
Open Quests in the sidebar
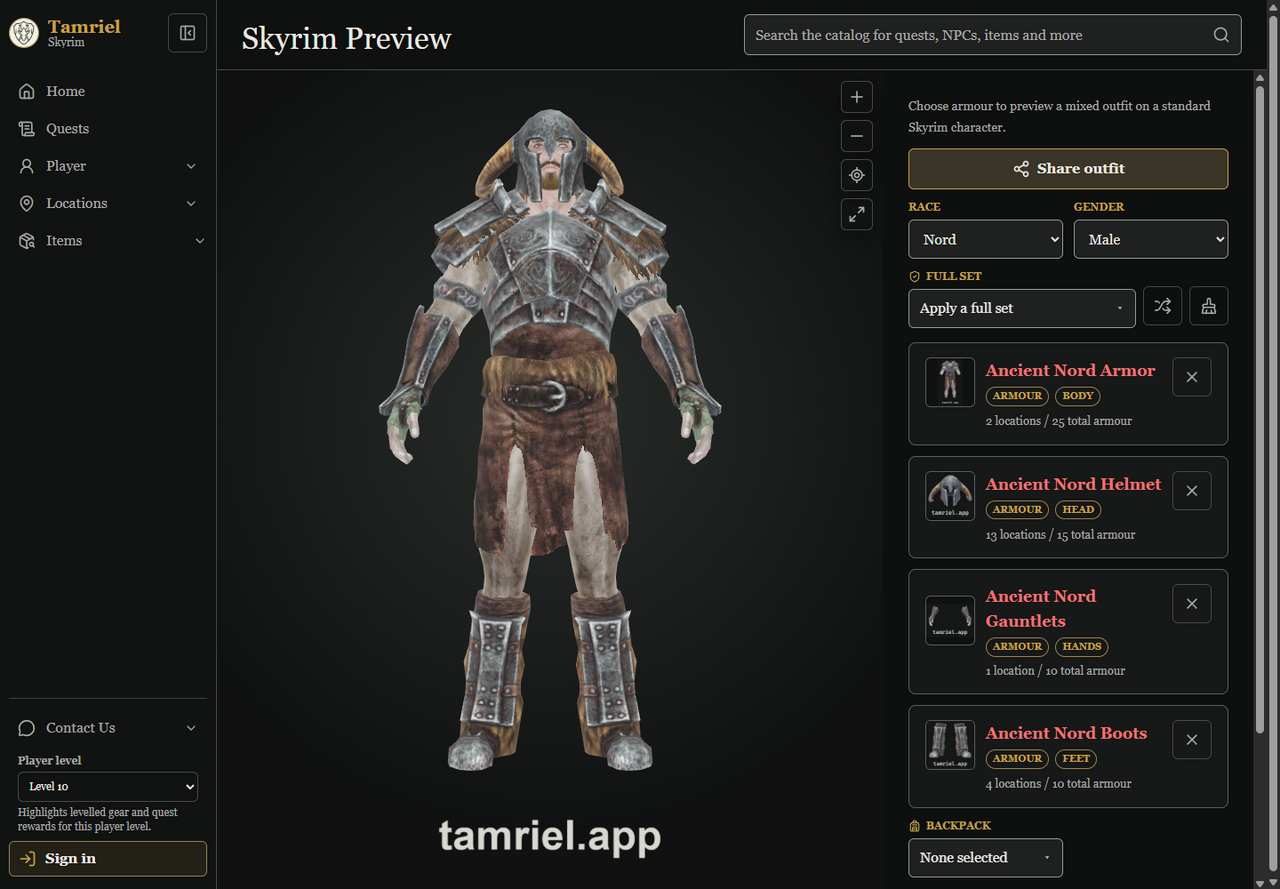(x=108, y=129)
